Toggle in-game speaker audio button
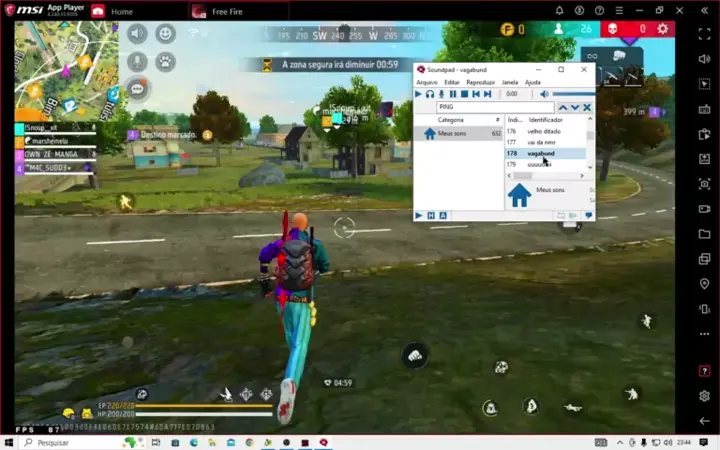Screen dimensions: 720x450 pos(137,34)
